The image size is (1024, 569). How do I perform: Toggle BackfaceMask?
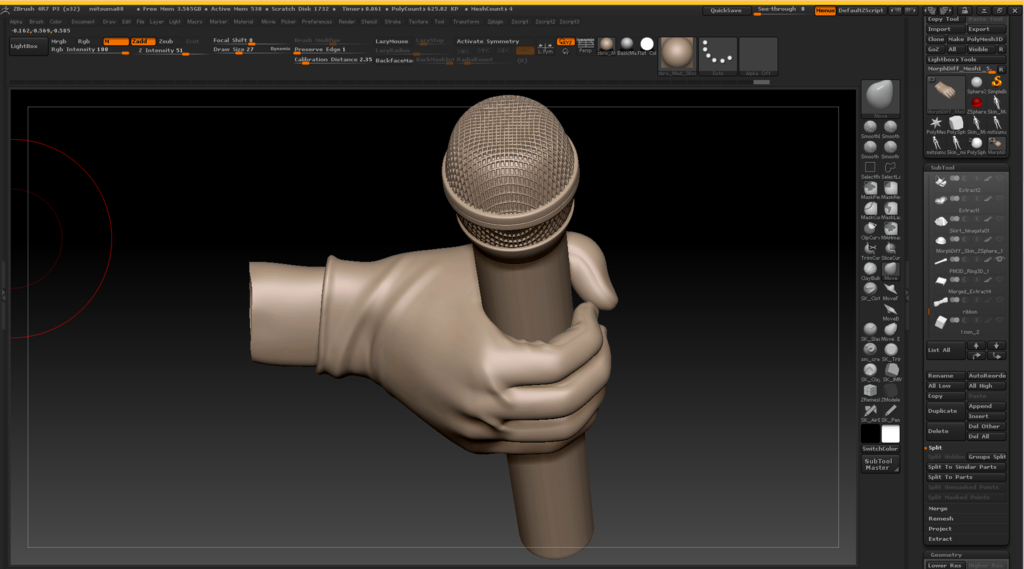click(x=394, y=60)
